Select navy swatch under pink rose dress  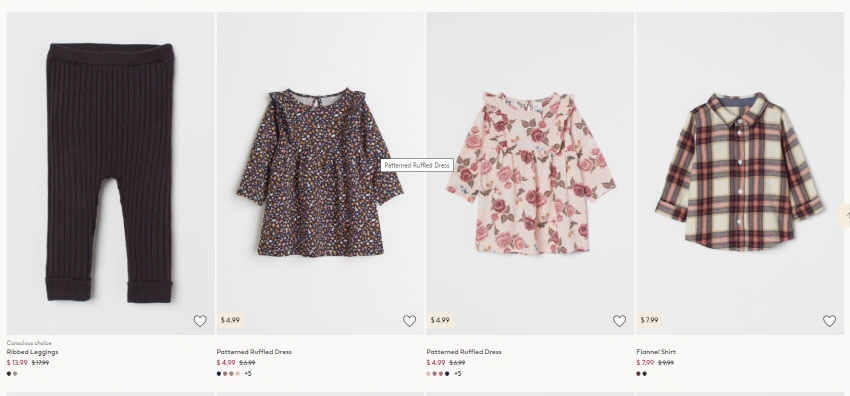point(447,374)
